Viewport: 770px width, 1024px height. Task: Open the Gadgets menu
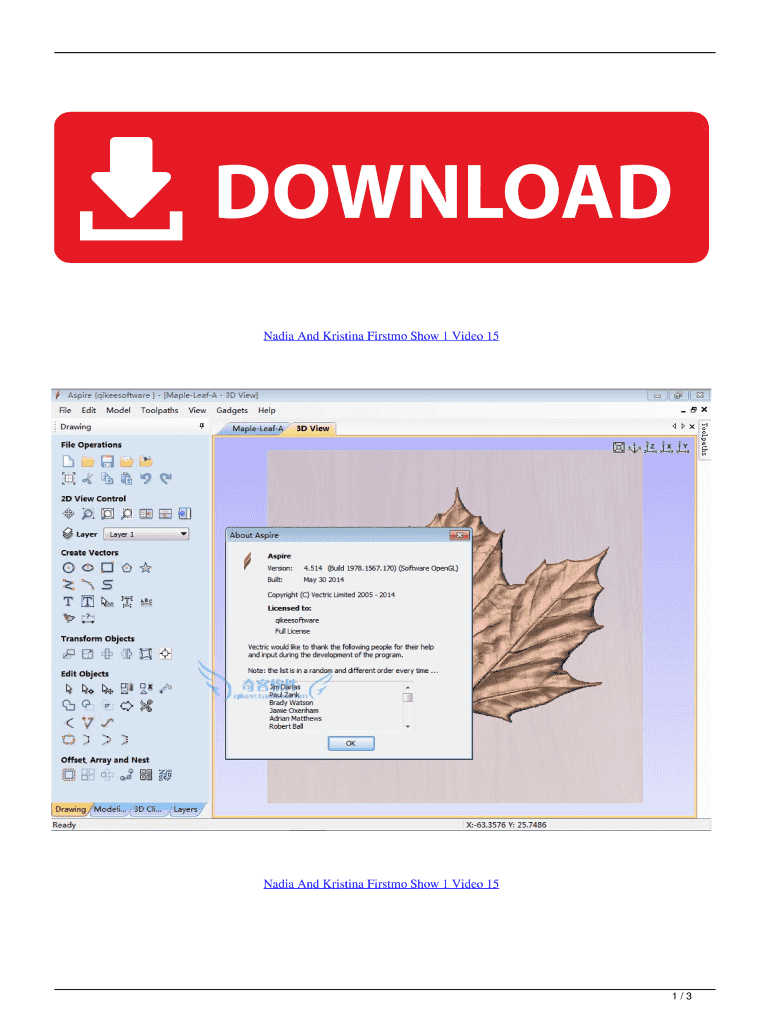[232, 410]
